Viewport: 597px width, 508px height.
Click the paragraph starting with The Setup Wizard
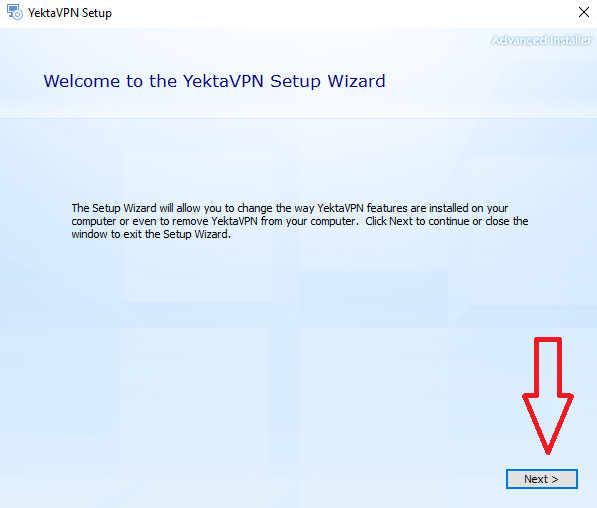(x=300, y=221)
